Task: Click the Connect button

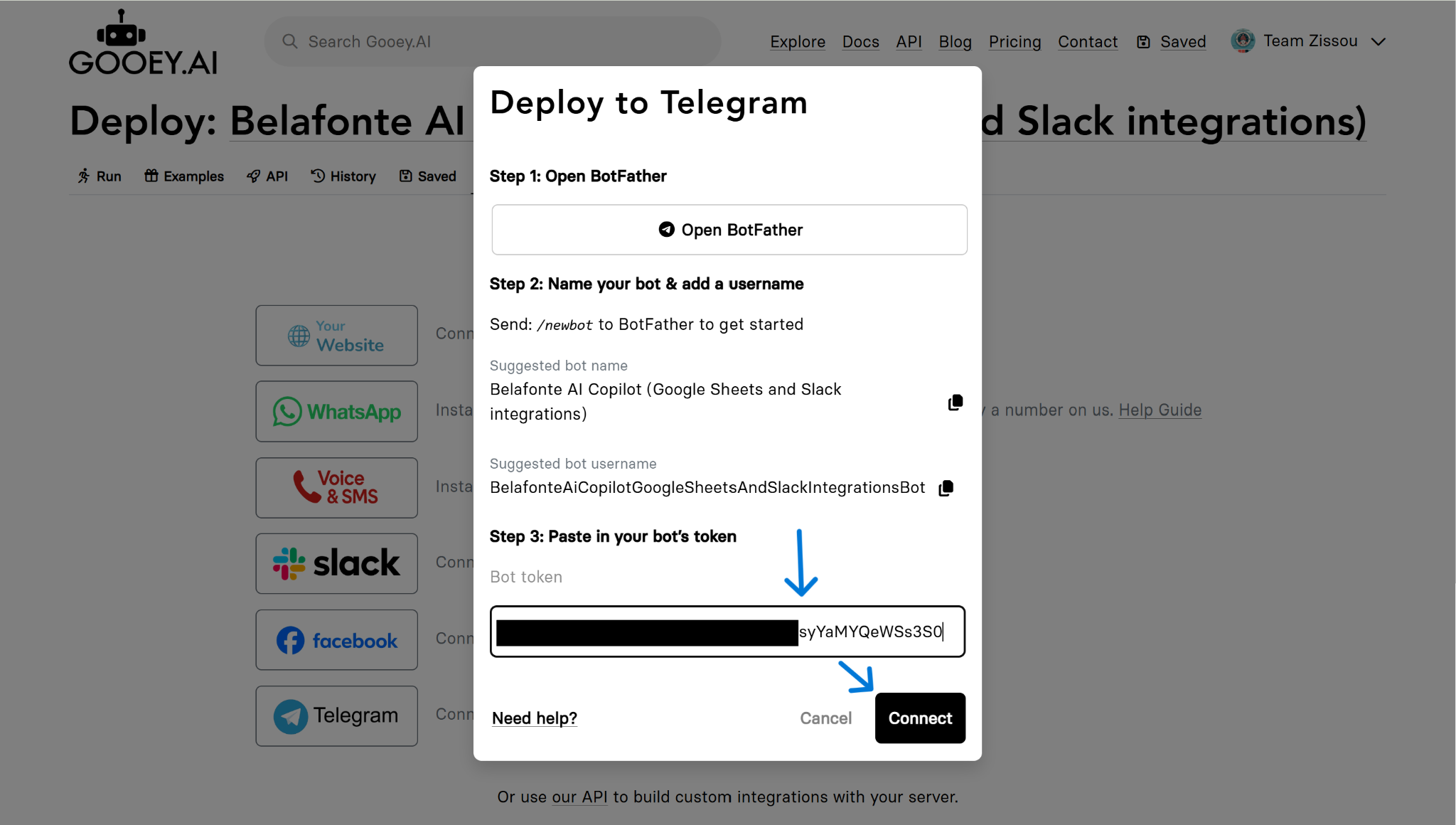Action: (x=920, y=718)
